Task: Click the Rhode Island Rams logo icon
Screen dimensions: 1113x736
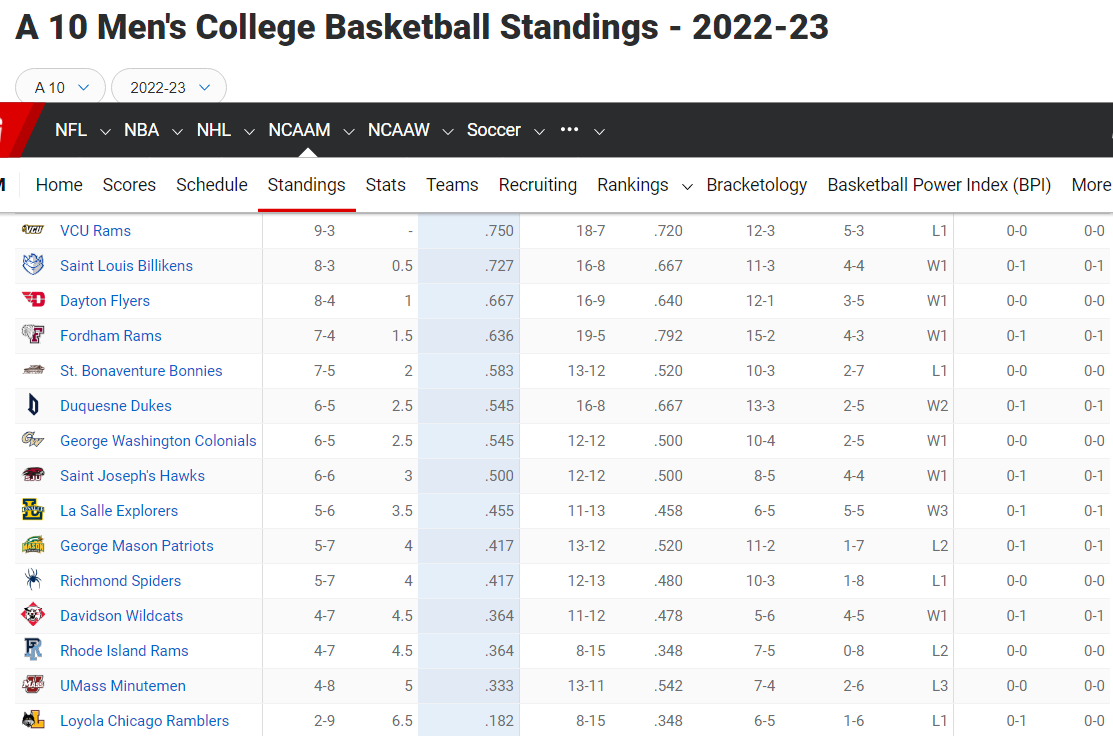Action: coord(33,651)
